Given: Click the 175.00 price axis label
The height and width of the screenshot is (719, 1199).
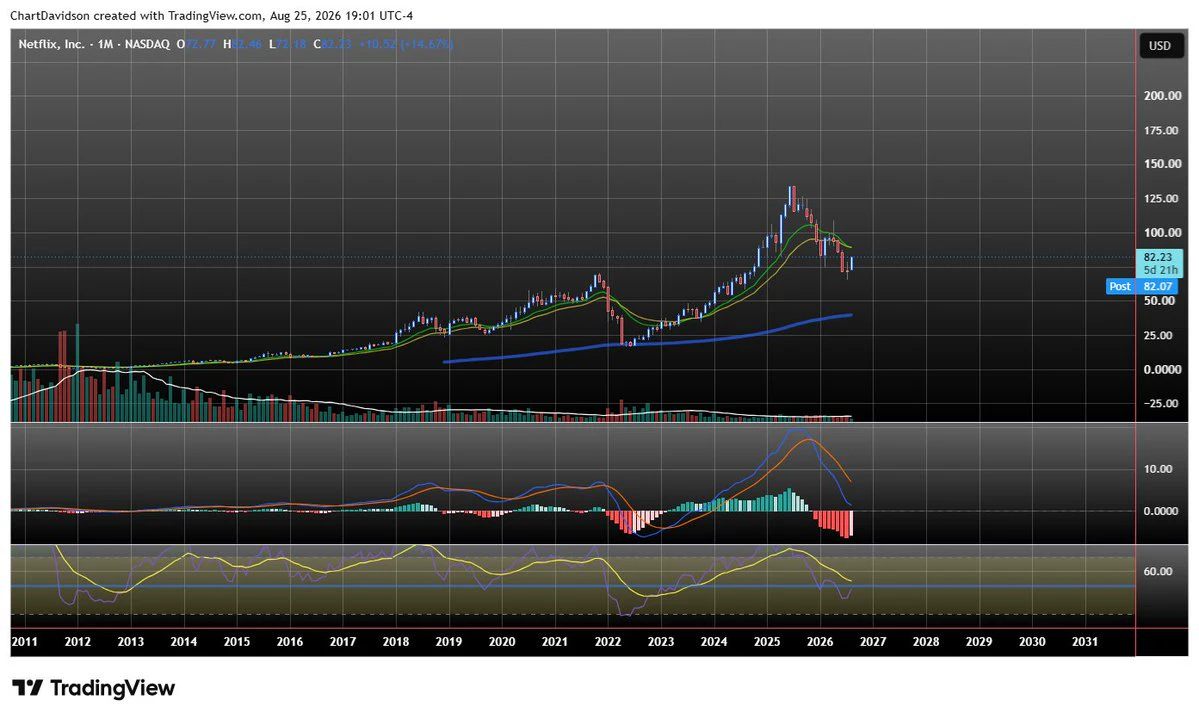Looking at the screenshot, I should [1162, 131].
